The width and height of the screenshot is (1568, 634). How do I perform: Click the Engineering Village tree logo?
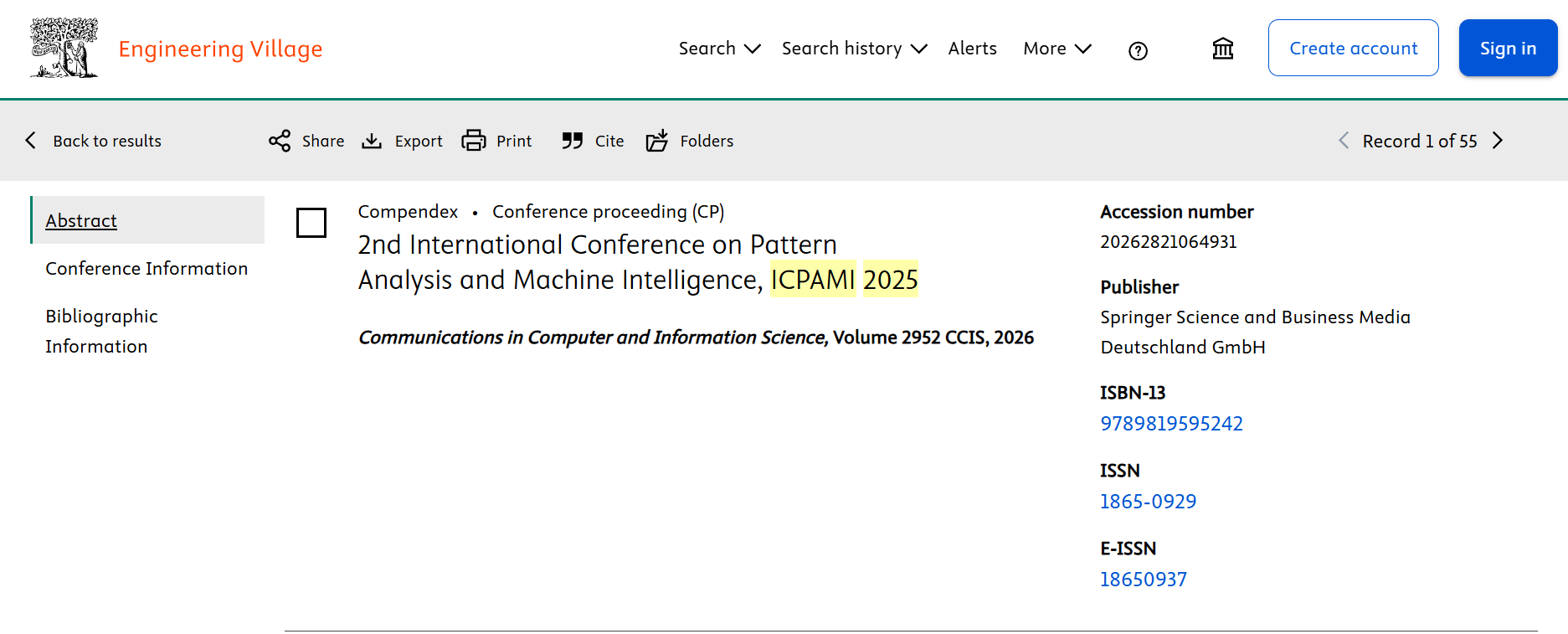coord(64,49)
